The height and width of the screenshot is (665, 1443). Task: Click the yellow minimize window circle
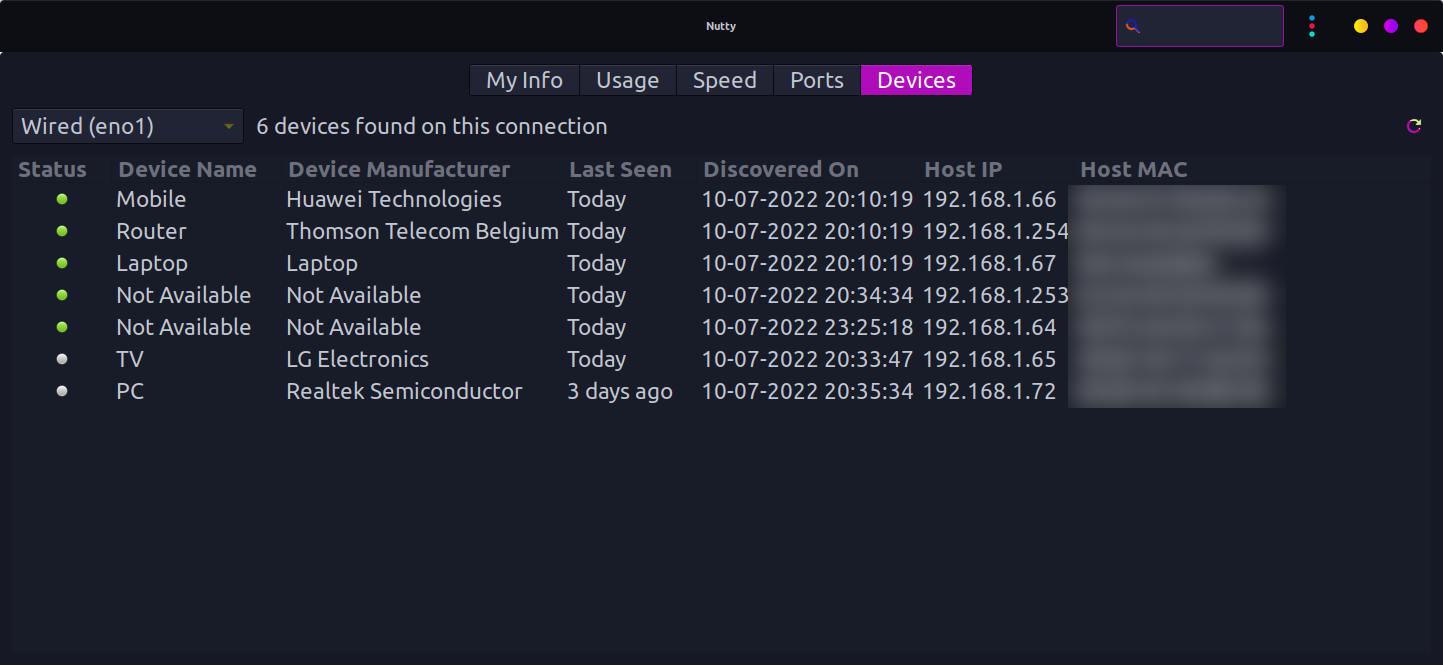click(x=1361, y=26)
